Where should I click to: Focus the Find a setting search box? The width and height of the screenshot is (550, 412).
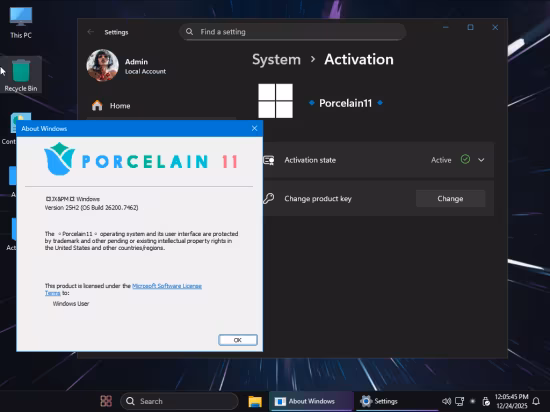pyautogui.click(x=293, y=32)
